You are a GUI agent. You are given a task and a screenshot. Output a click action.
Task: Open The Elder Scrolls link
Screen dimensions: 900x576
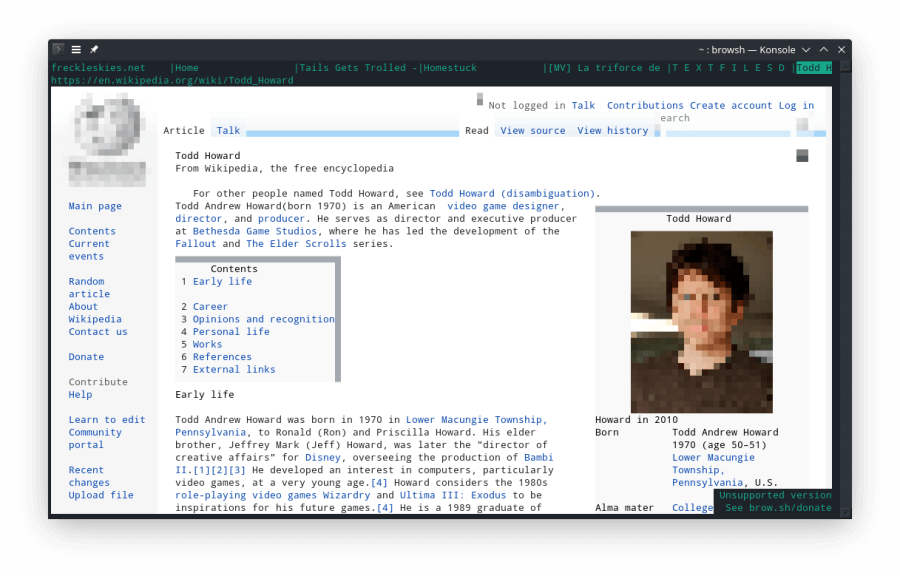coord(296,244)
